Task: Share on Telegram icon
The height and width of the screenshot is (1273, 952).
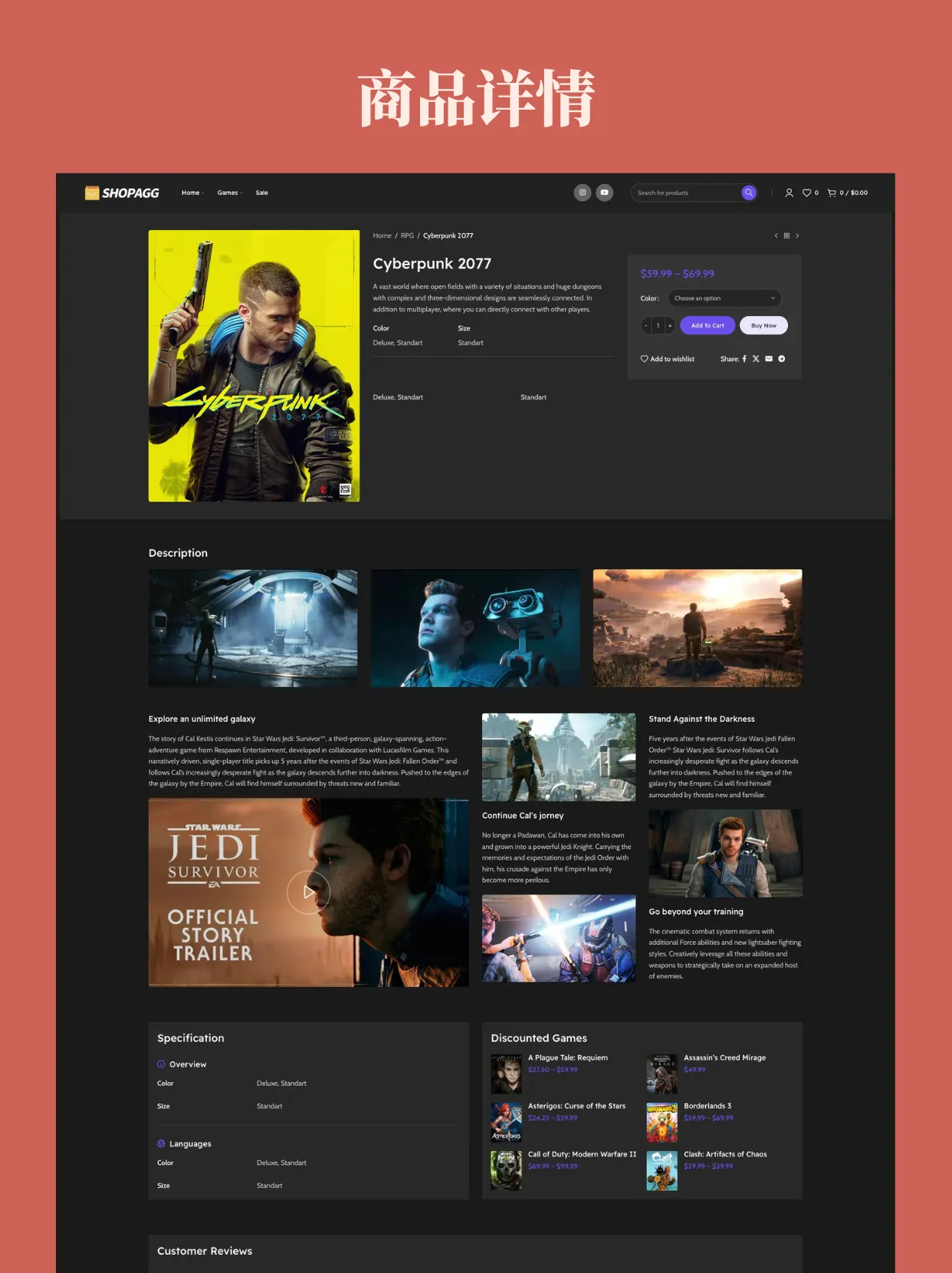Action: pyautogui.click(x=782, y=359)
